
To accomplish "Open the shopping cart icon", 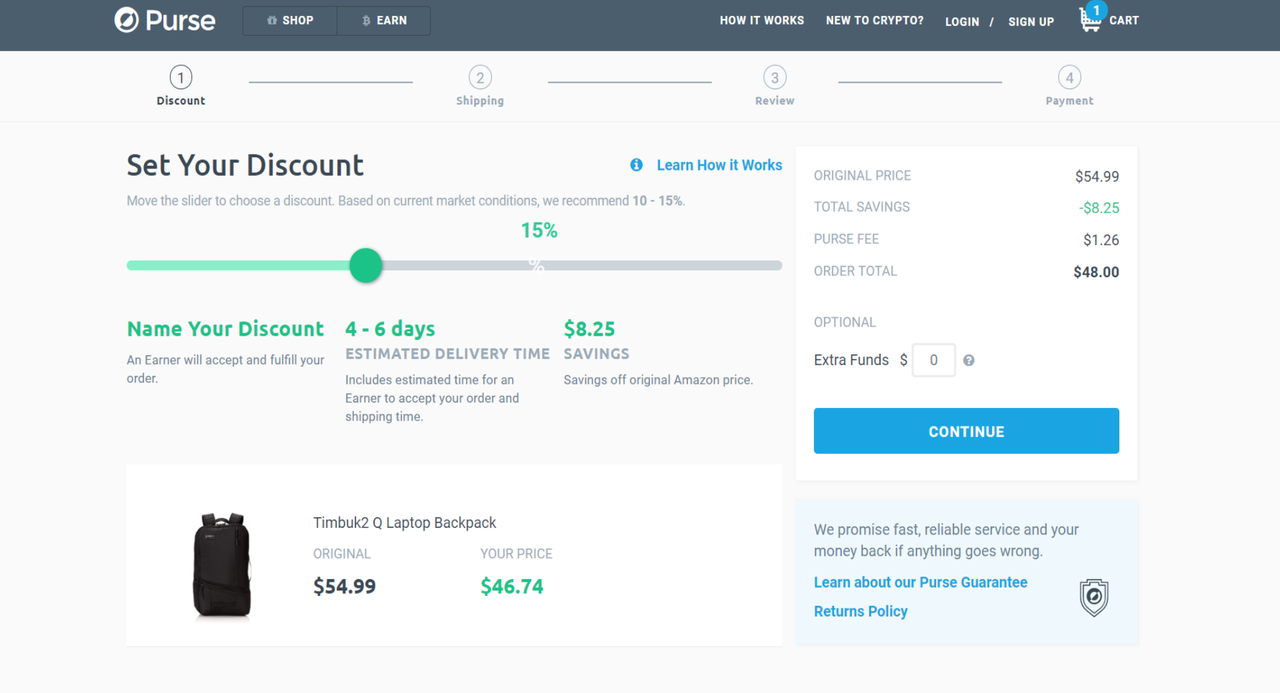I will 1091,19.
